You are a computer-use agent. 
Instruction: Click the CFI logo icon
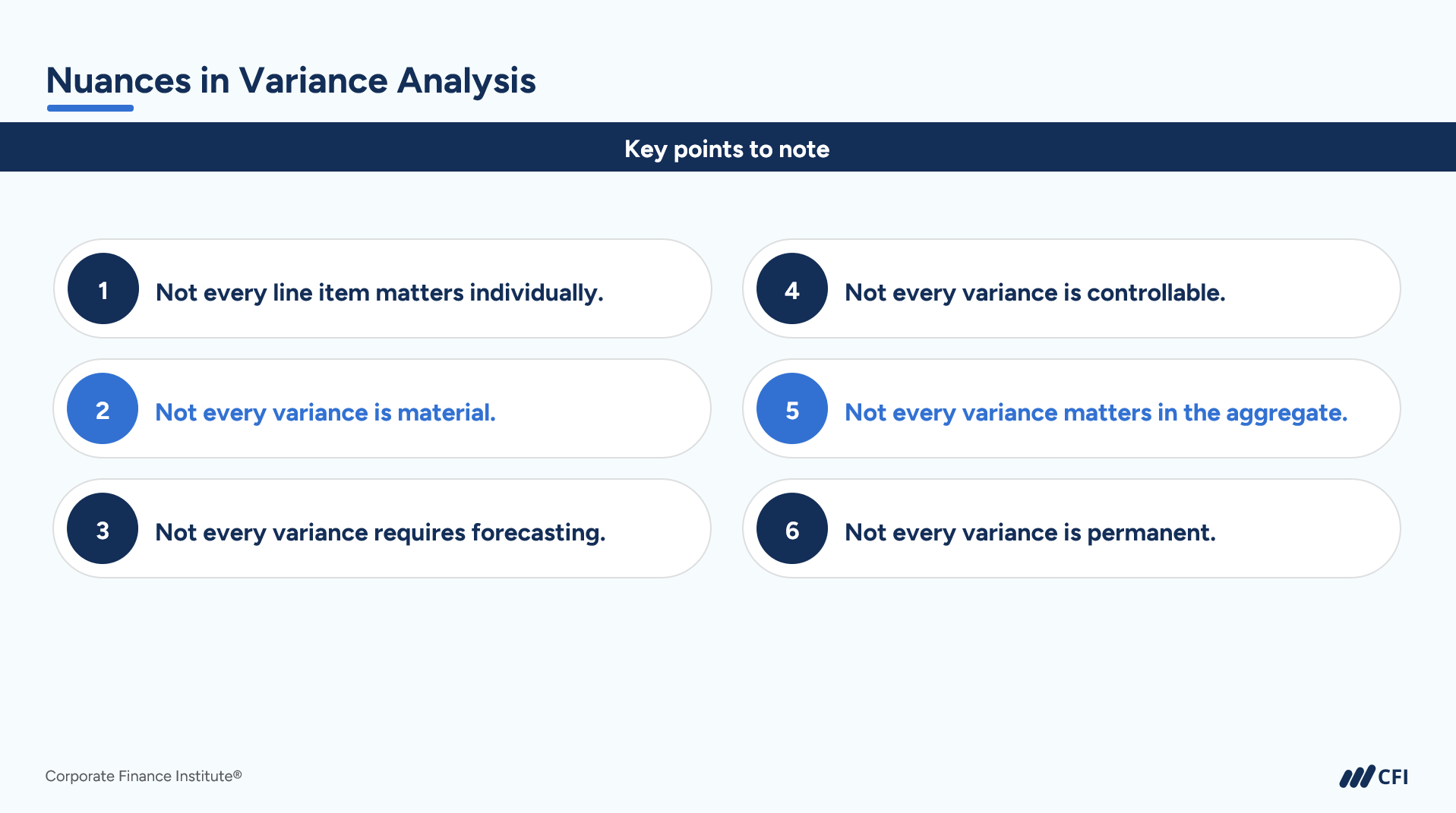coord(1357,777)
